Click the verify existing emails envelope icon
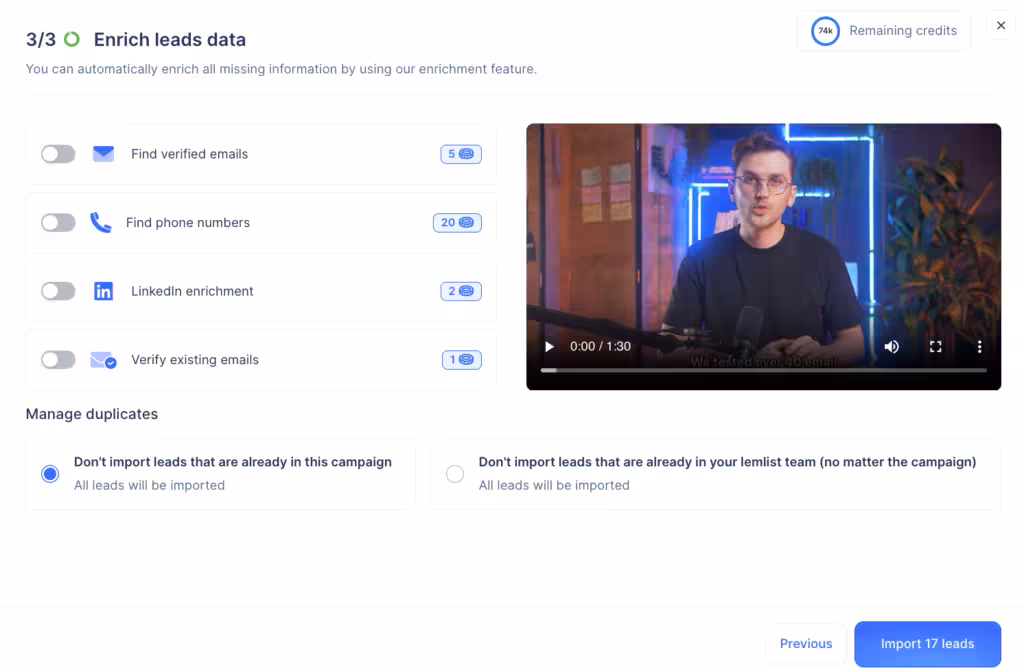Viewport: 1024px width, 668px height. tap(103, 360)
